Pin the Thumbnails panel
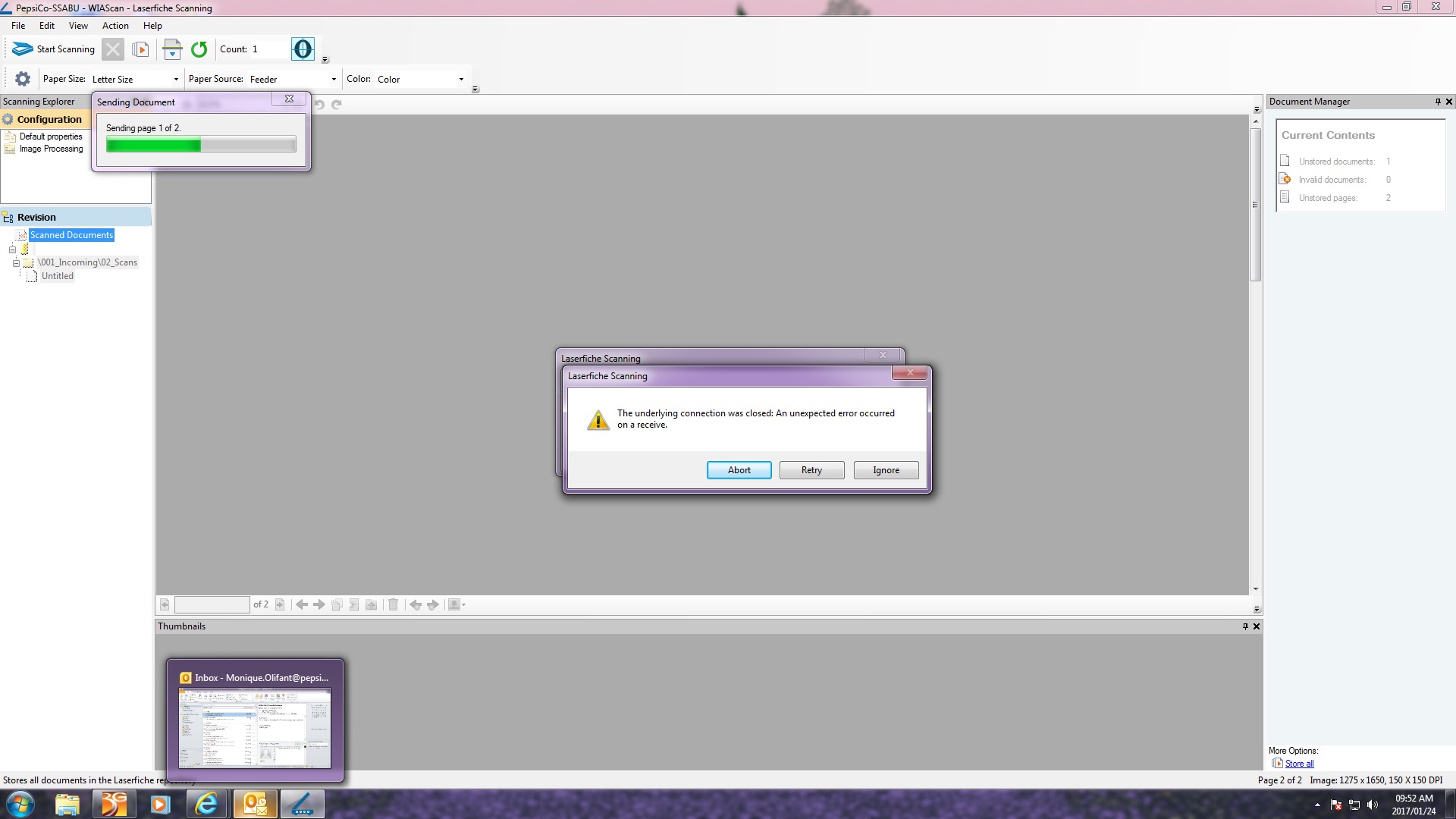 point(1245,626)
